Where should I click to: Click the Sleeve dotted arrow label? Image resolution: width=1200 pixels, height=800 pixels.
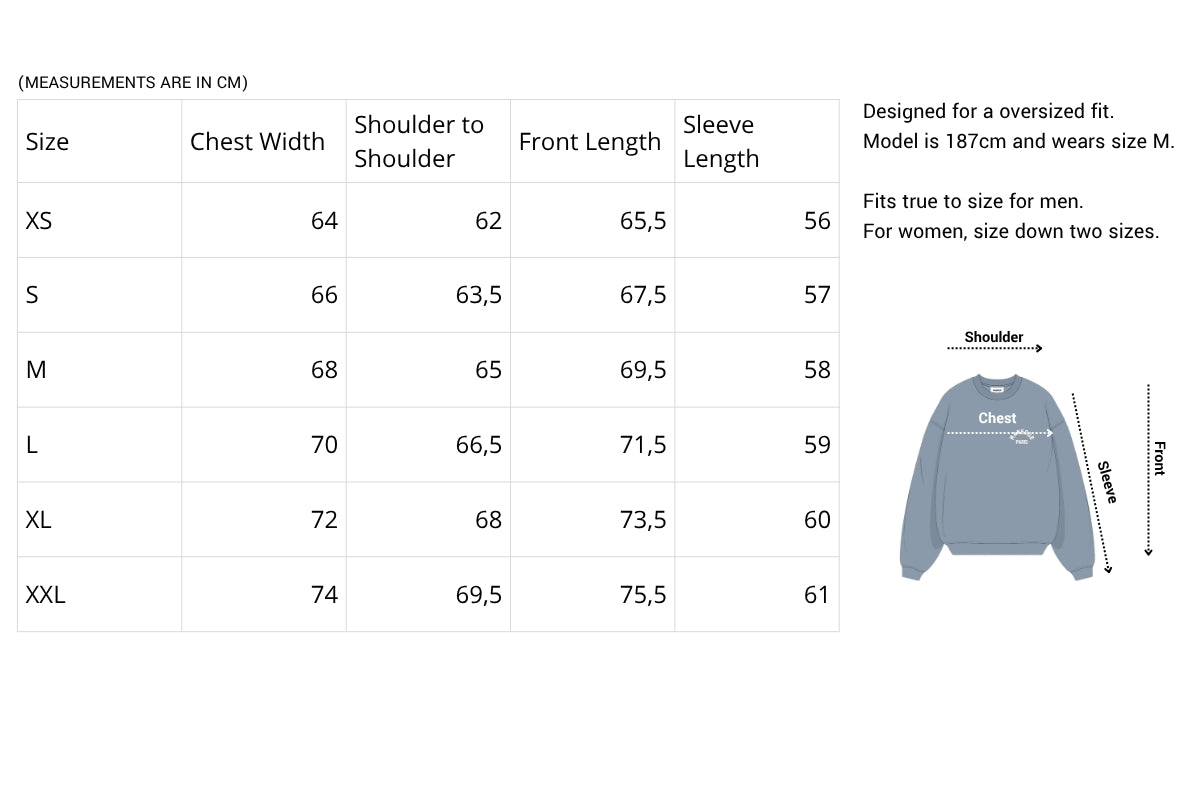1106,482
